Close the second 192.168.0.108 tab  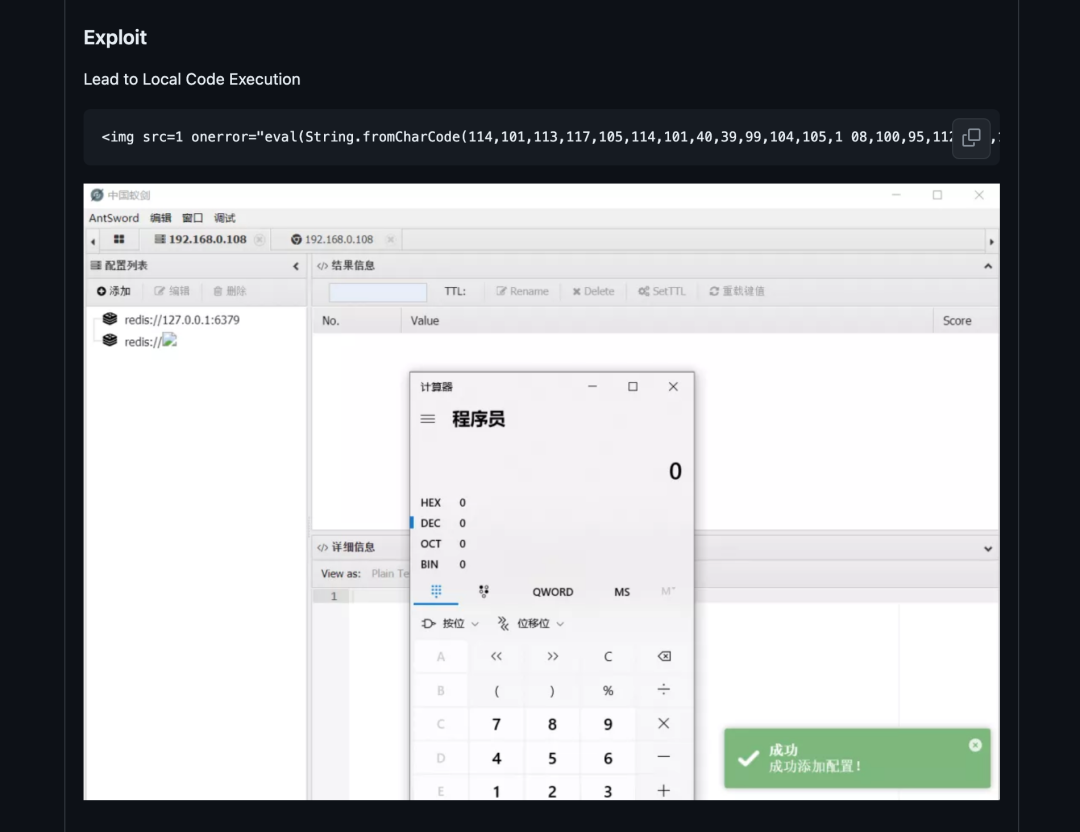click(x=391, y=239)
